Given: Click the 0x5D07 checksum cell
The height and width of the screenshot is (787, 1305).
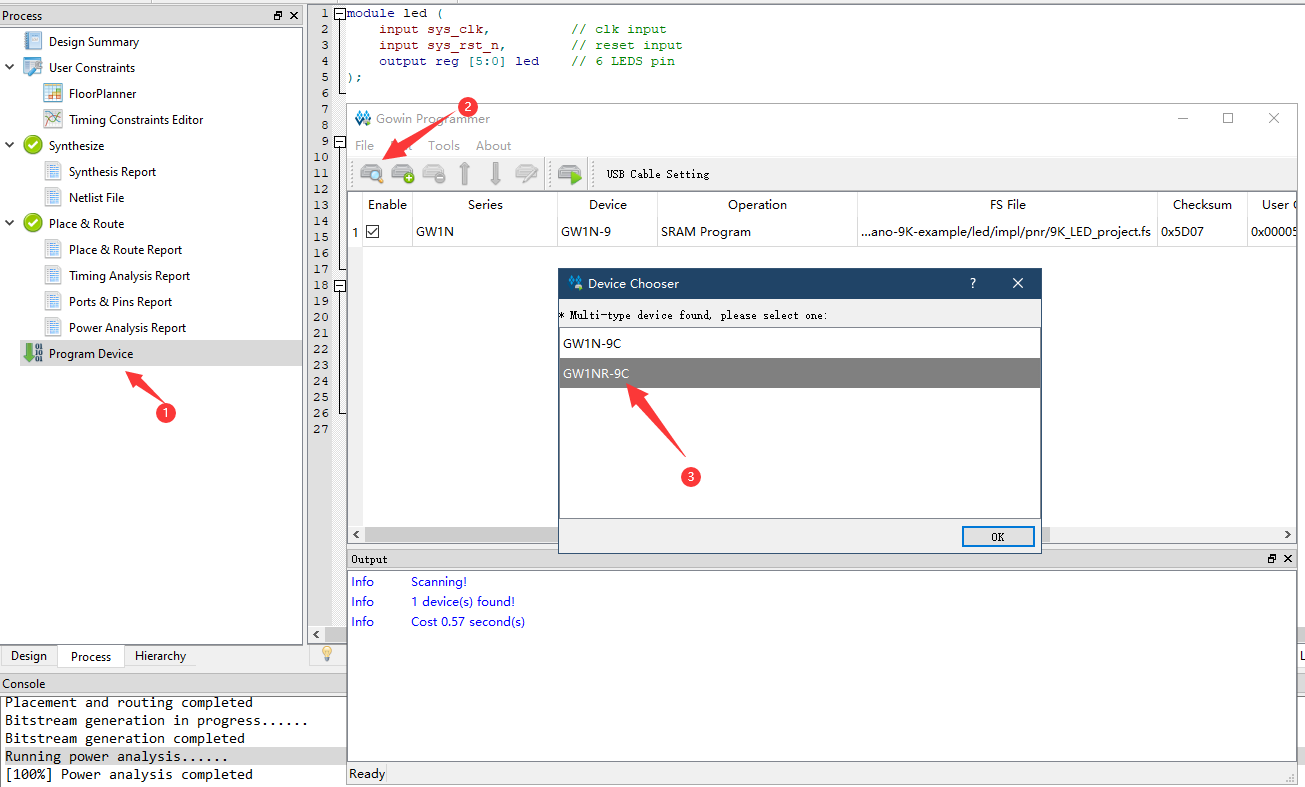Looking at the screenshot, I should click(x=1202, y=231).
